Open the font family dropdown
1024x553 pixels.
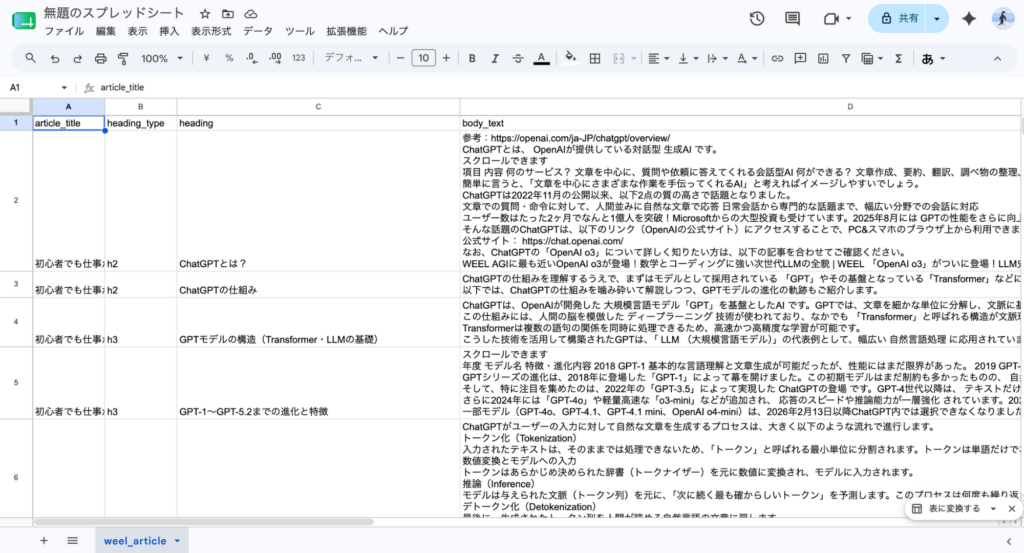[351, 58]
